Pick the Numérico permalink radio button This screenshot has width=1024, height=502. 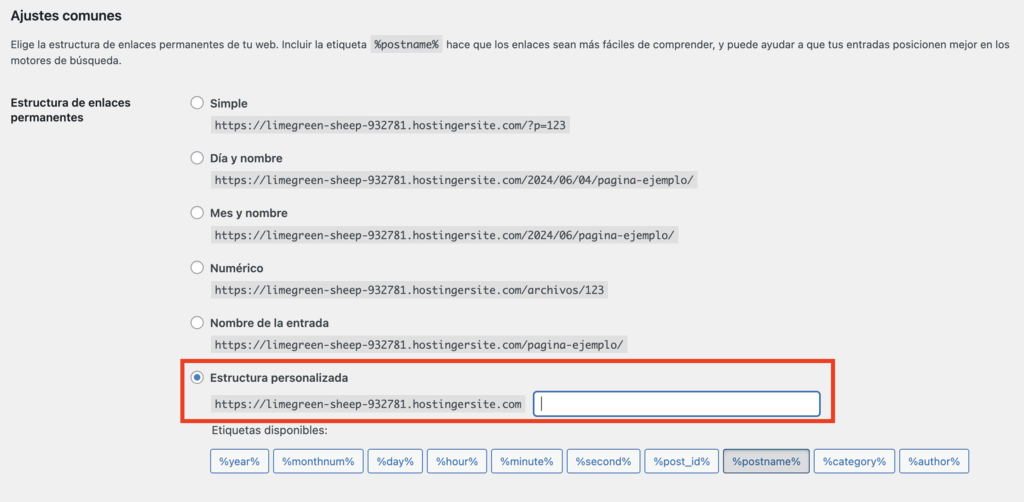click(x=197, y=267)
